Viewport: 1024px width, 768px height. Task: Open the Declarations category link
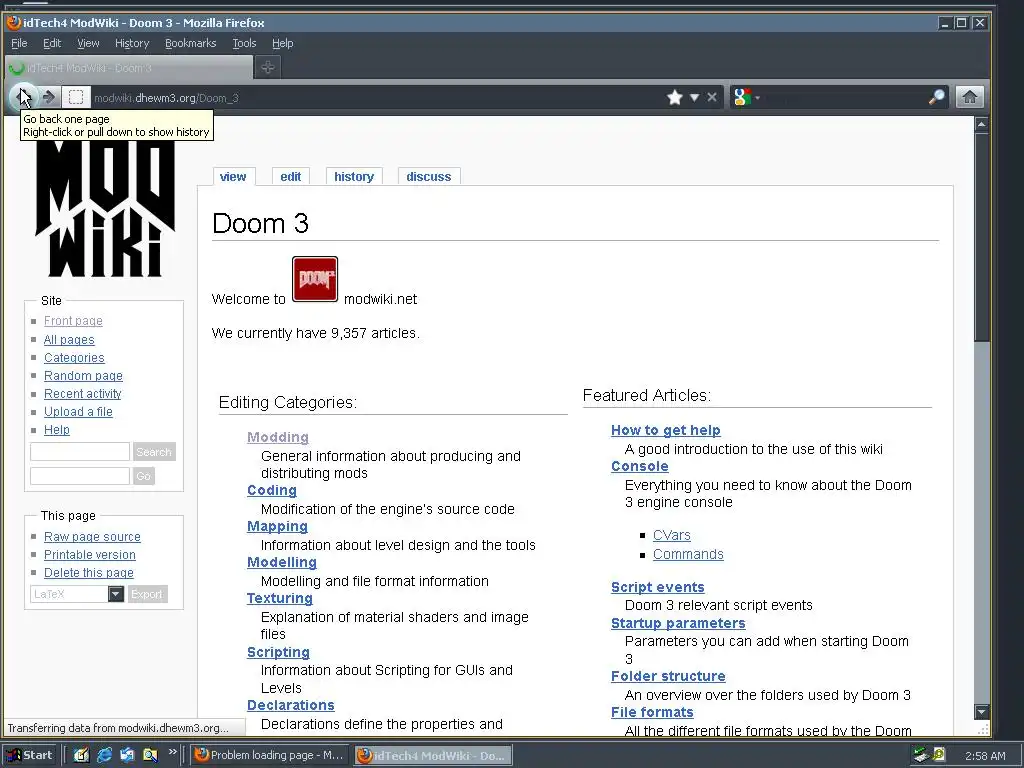(x=291, y=705)
